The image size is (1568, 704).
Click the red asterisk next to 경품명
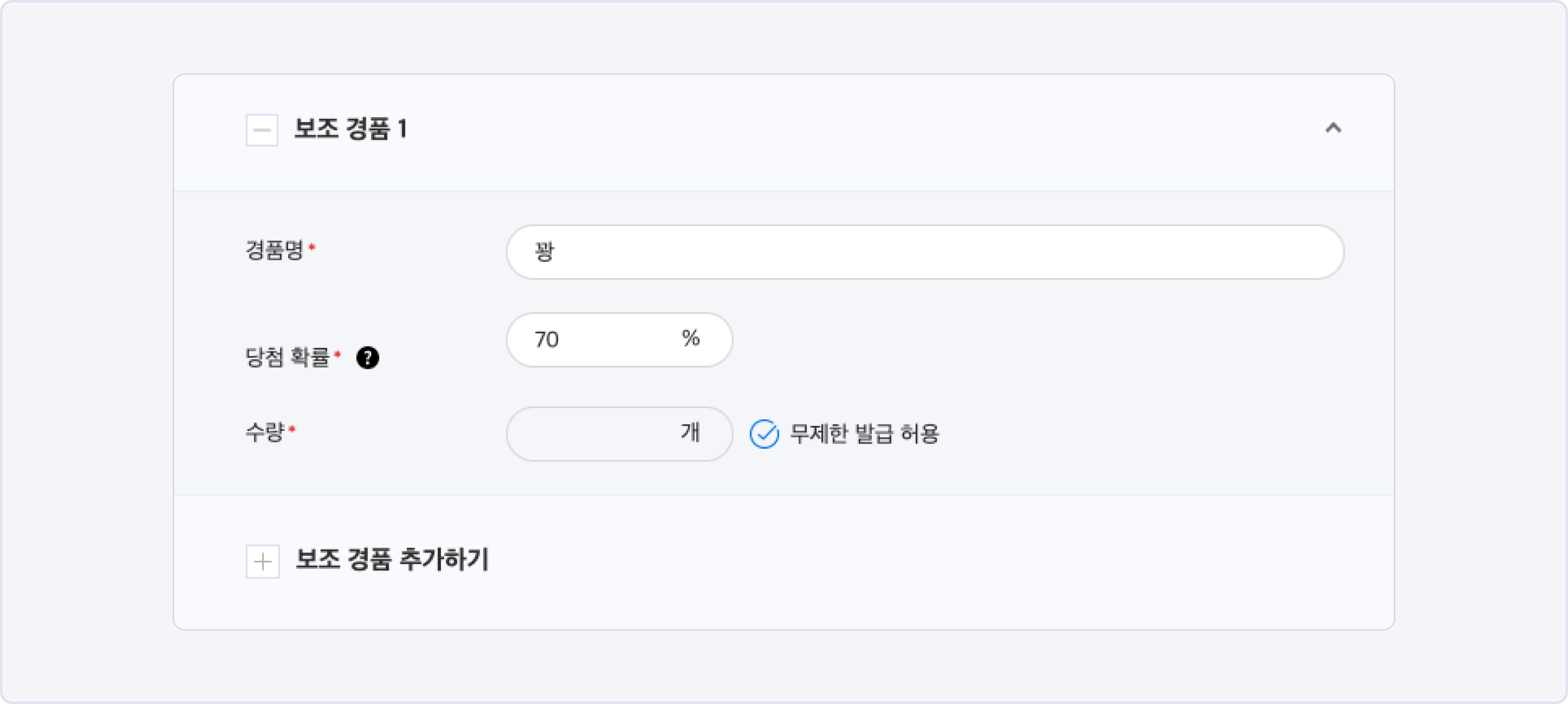[312, 247]
